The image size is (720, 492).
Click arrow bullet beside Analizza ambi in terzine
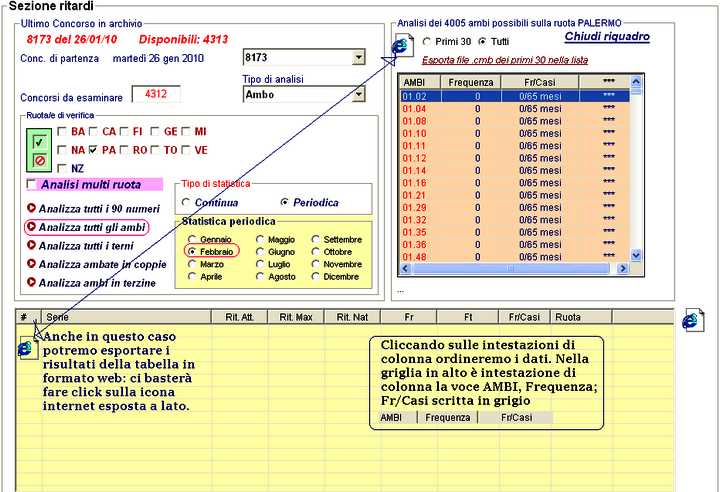31,283
